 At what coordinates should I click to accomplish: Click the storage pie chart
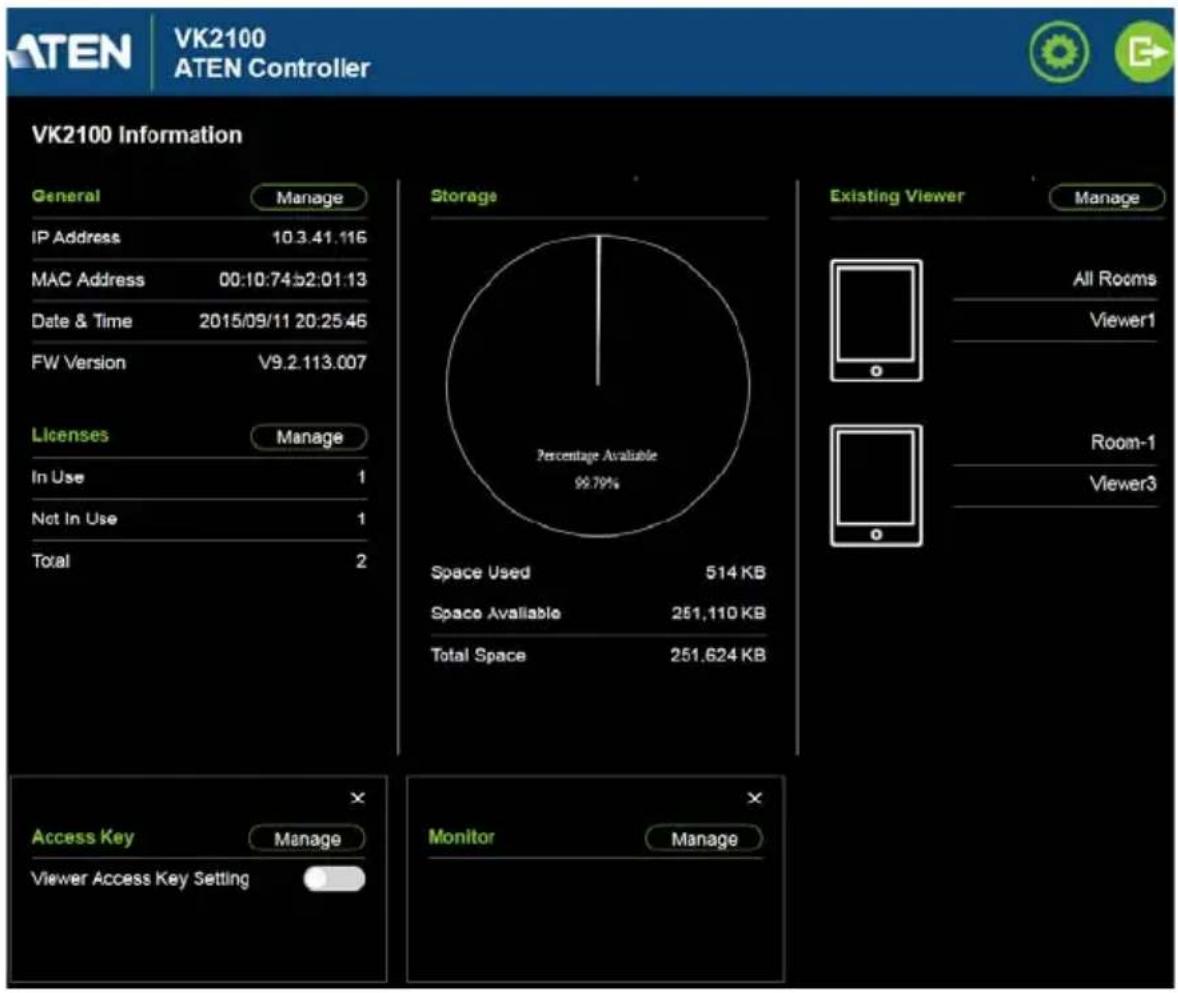click(598, 385)
